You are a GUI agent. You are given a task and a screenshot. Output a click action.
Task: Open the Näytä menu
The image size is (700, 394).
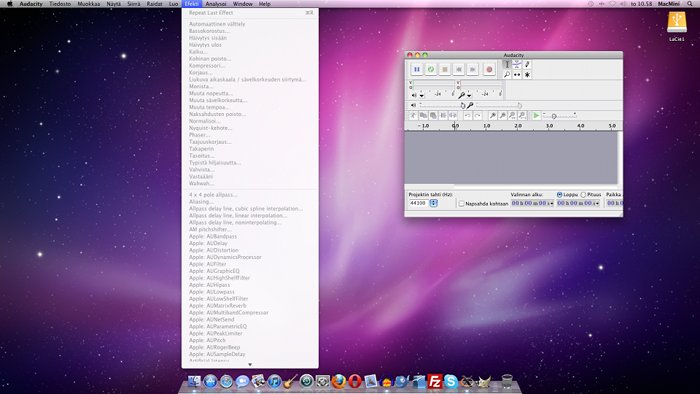(x=114, y=4)
